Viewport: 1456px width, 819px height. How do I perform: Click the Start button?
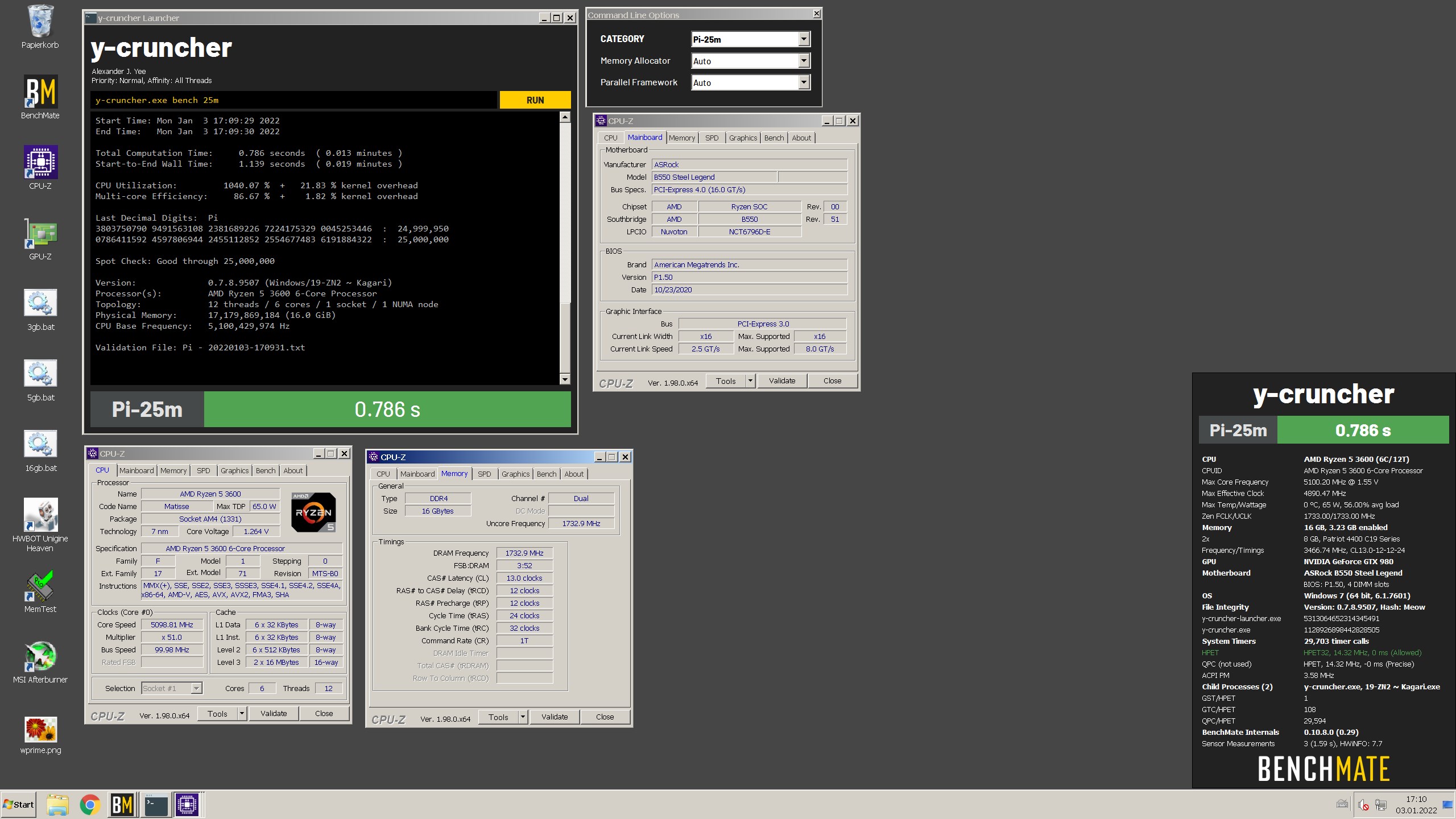tap(18, 805)
